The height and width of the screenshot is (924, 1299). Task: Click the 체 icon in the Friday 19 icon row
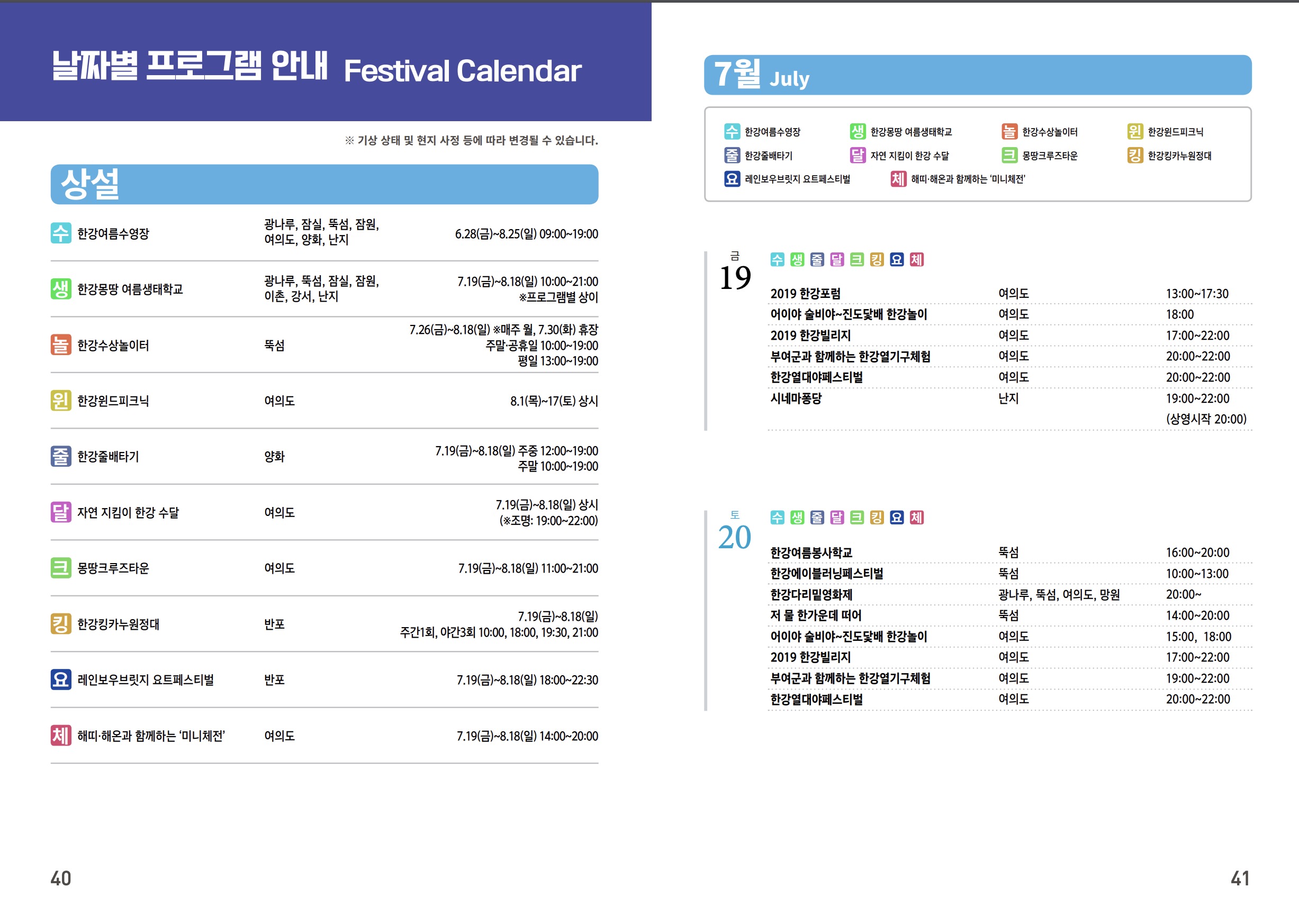917,259
